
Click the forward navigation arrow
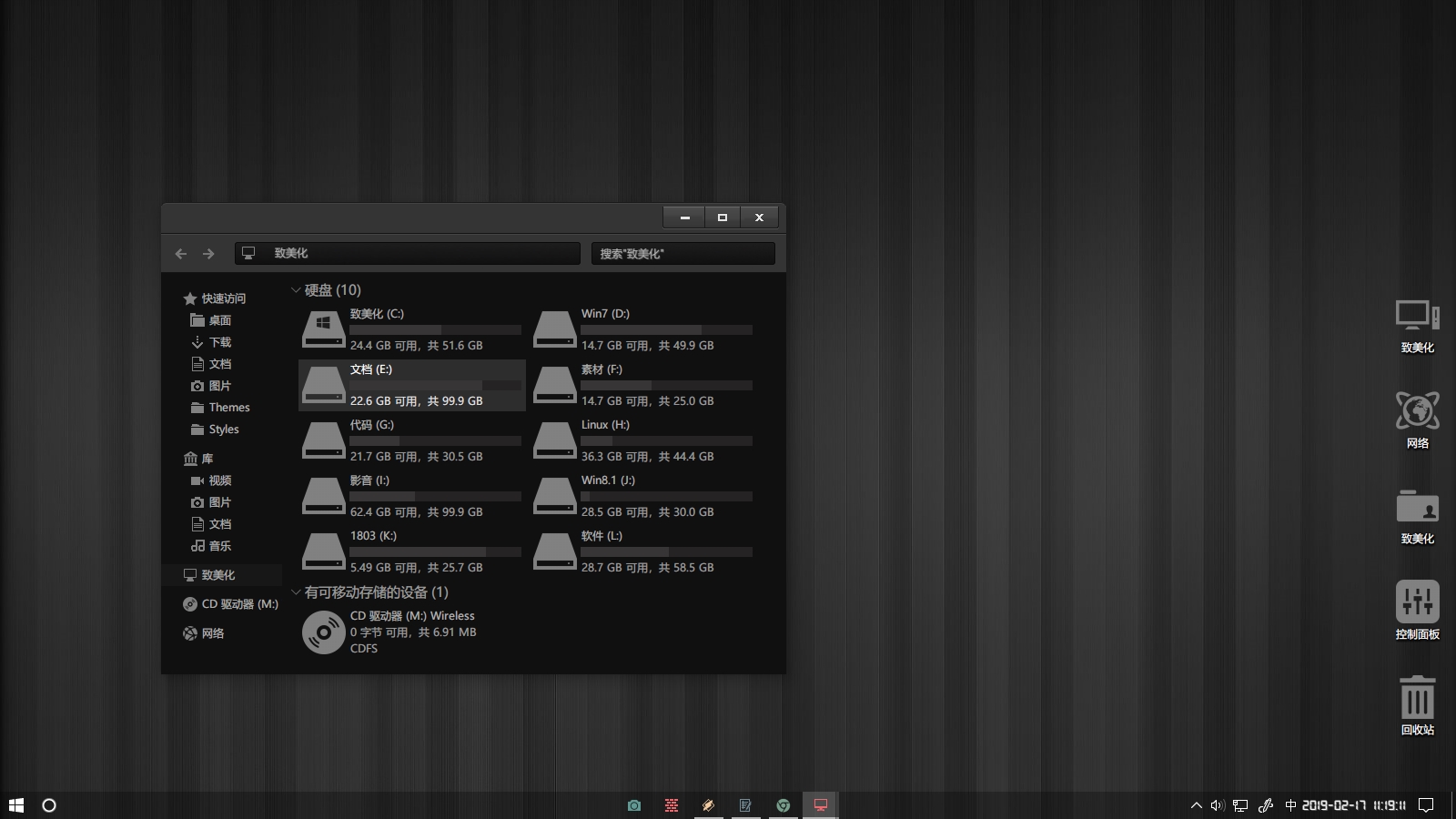coord(208,254)
